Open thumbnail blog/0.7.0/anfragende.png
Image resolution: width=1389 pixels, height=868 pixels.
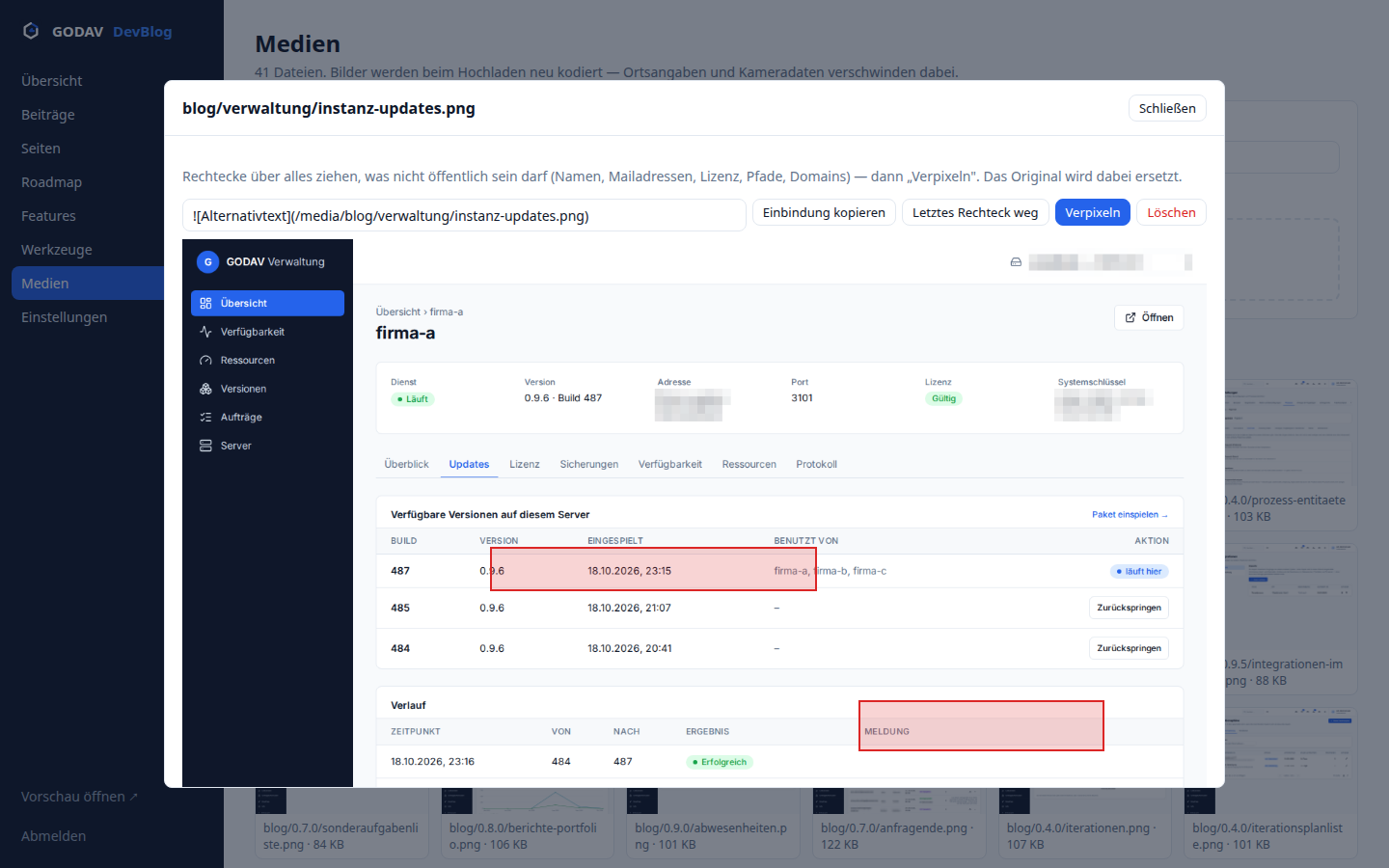point(899,822)
